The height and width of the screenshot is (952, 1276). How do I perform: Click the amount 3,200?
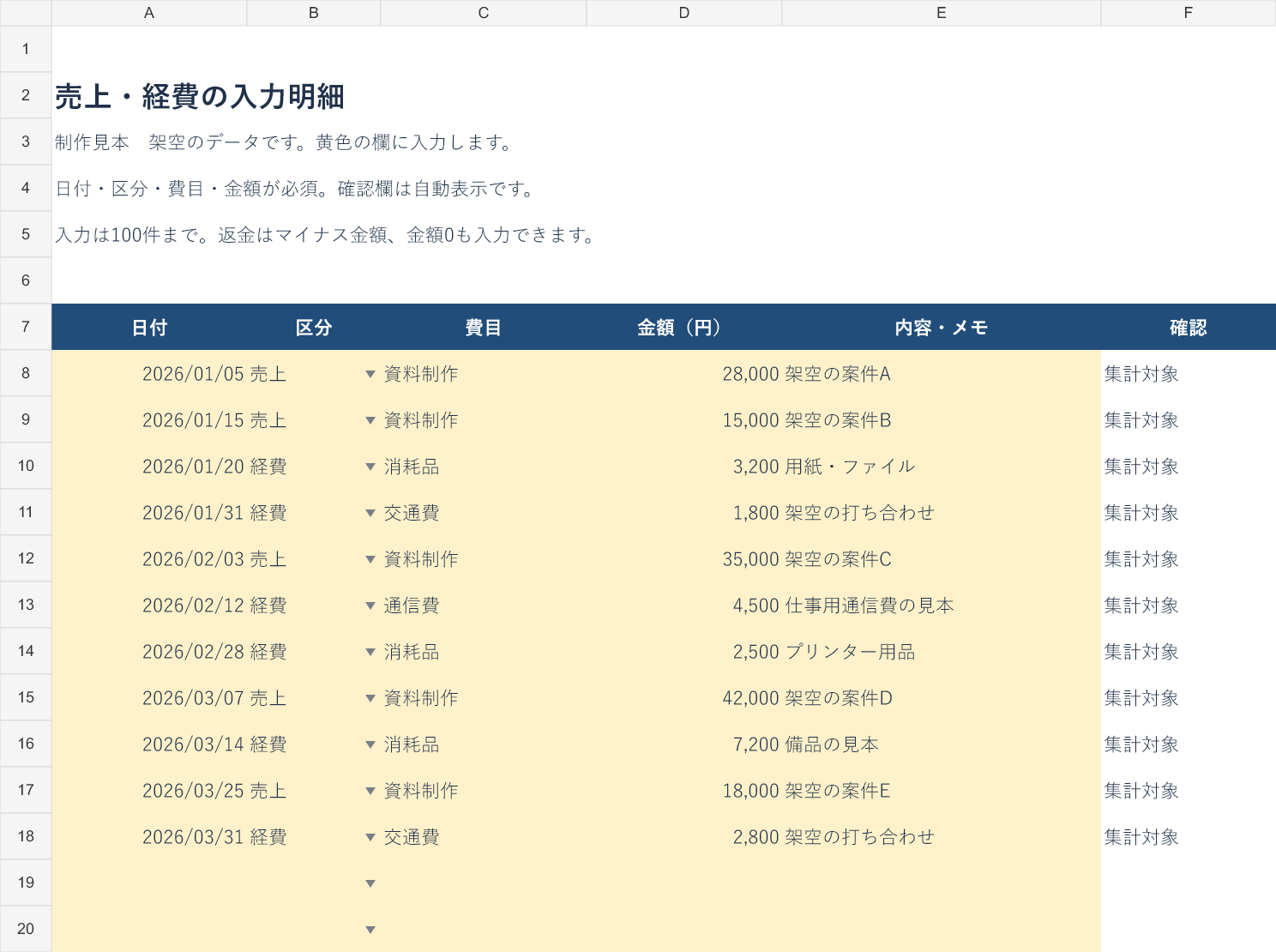pyautogui.click(x=756, y=467)
